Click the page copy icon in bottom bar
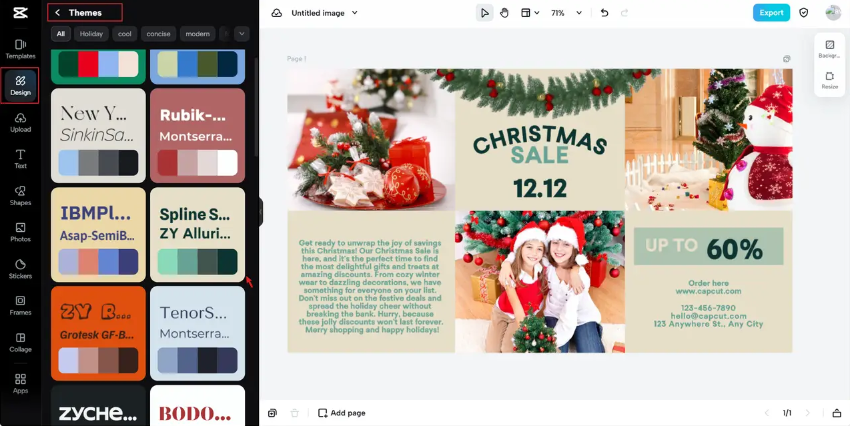Screen dimensions: 850x426 tap(272, 413)
